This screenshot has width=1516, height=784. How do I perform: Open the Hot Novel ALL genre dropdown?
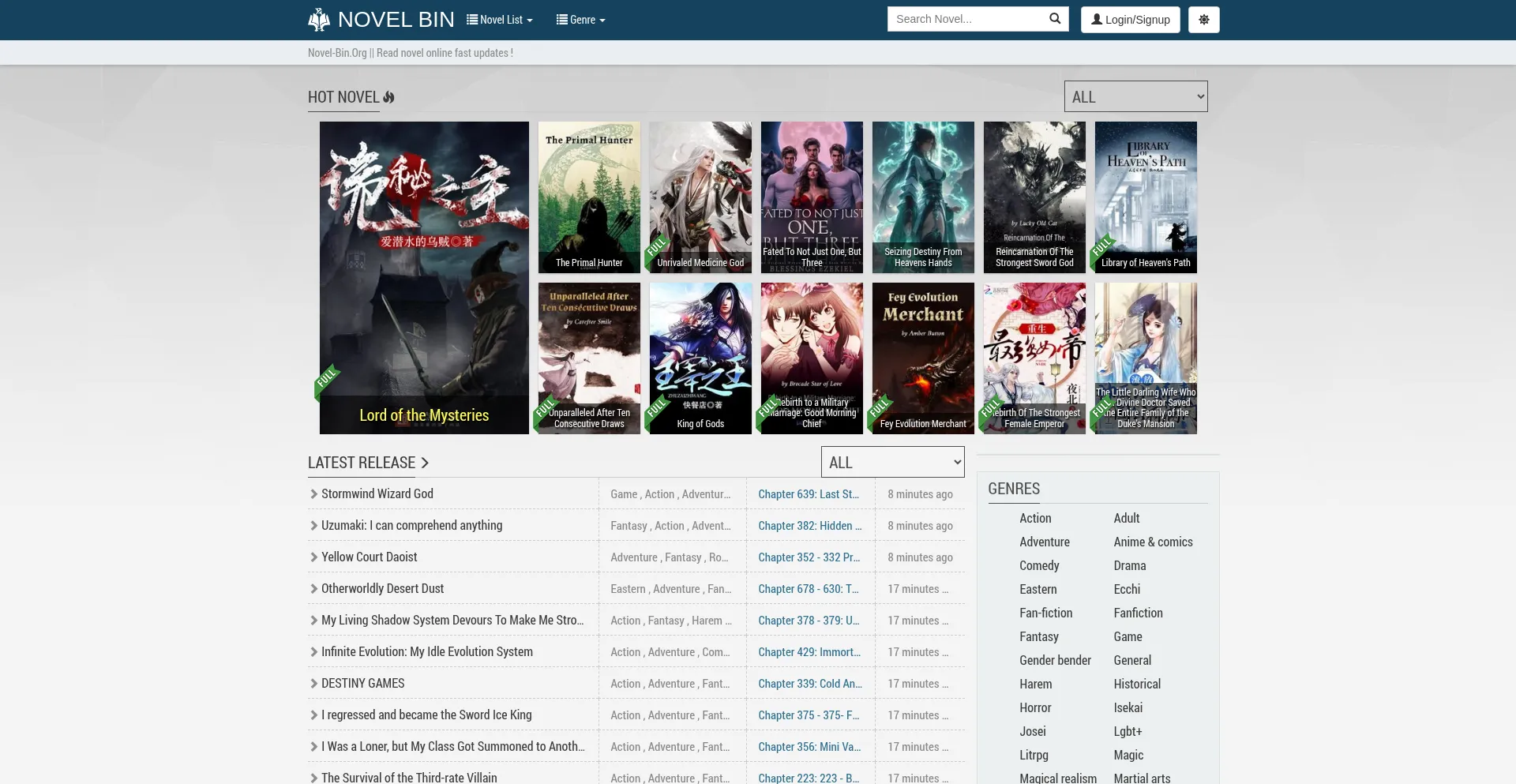click(x=1135, y=96)
